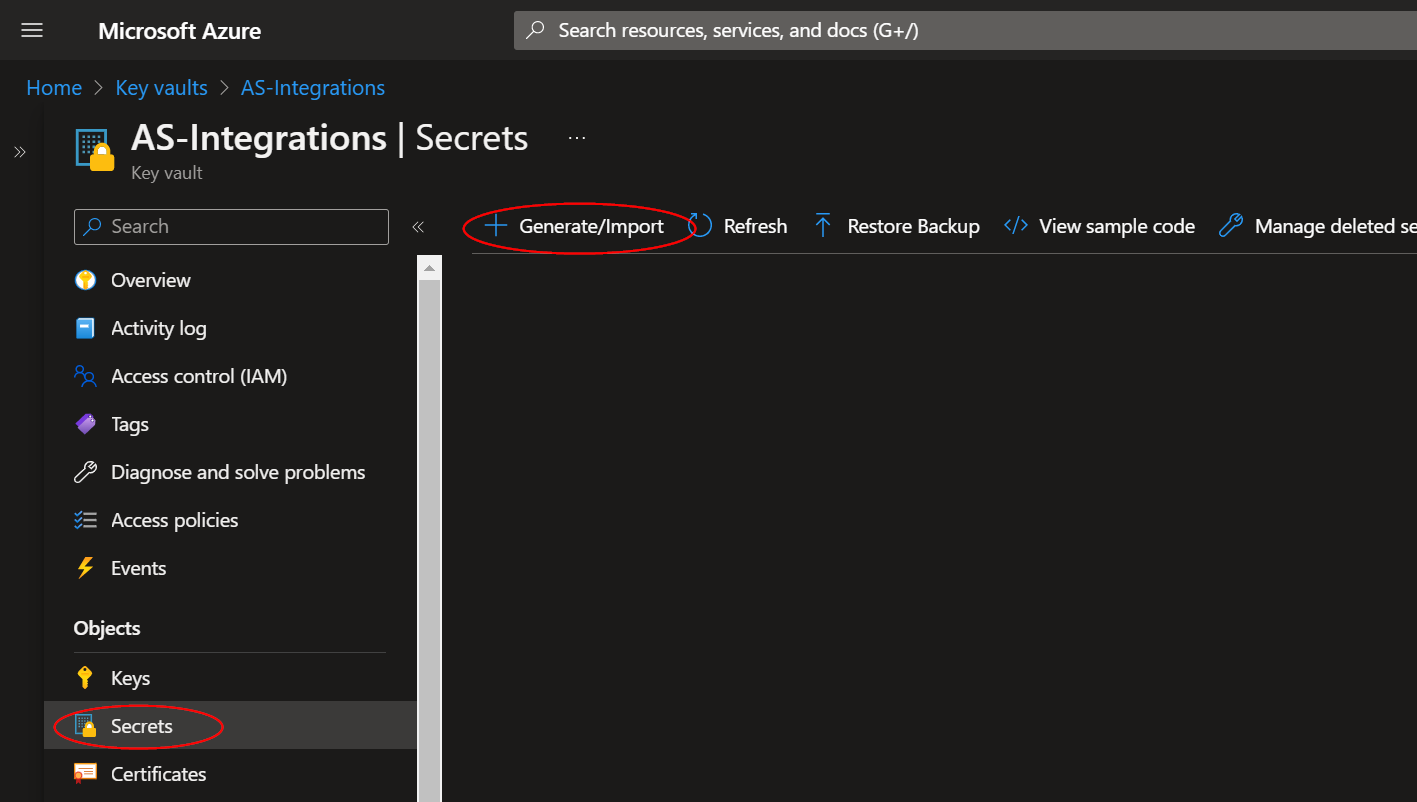This screenshot has height=802, width=1417.
Task: Select Secrets under Objects
Action: coord(231,726)
